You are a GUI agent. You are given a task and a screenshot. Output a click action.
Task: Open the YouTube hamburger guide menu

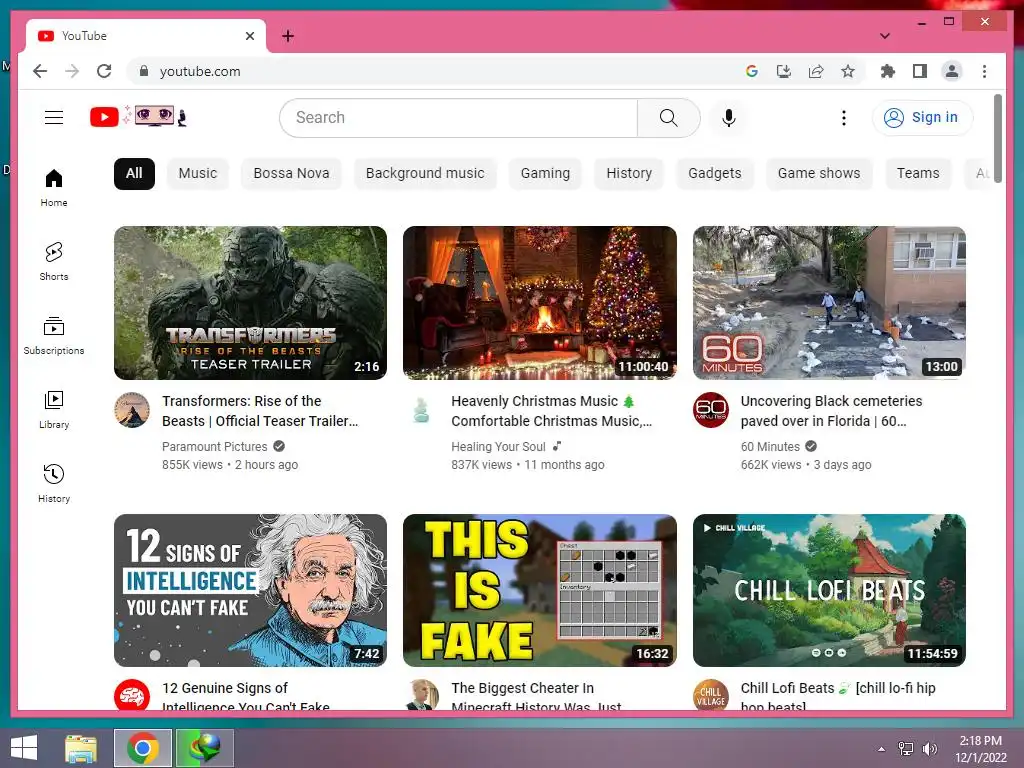point(54,118)
